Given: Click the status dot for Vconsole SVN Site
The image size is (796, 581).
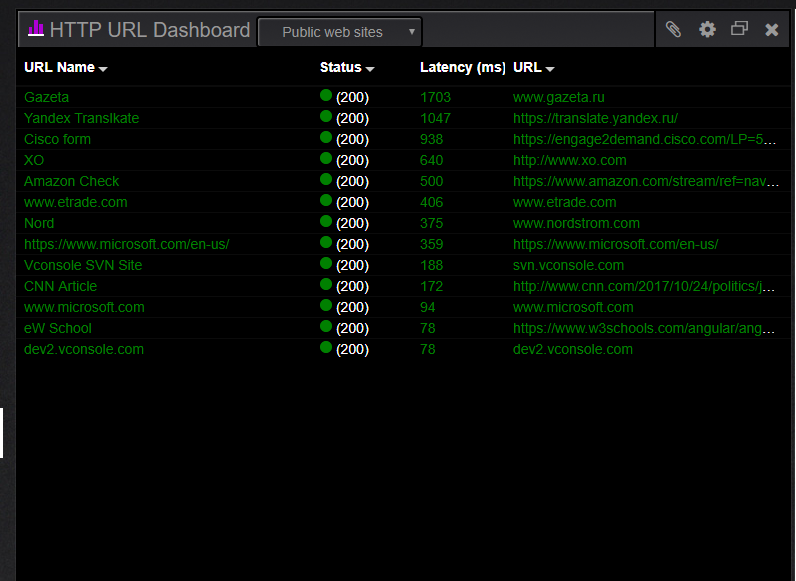Looking at the screenshot, I should coord(326,263).
